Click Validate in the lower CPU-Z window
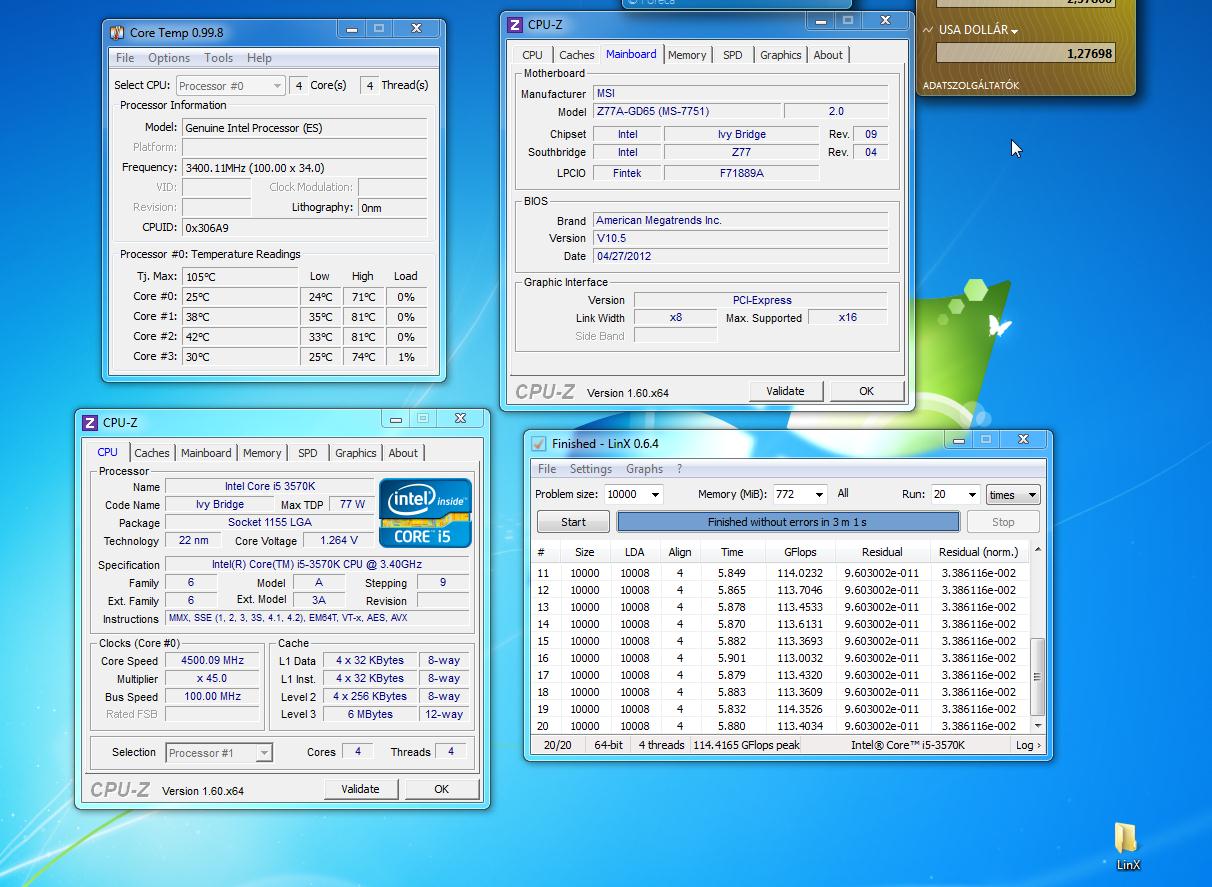 pyautogui.click(x=360, y=789)
